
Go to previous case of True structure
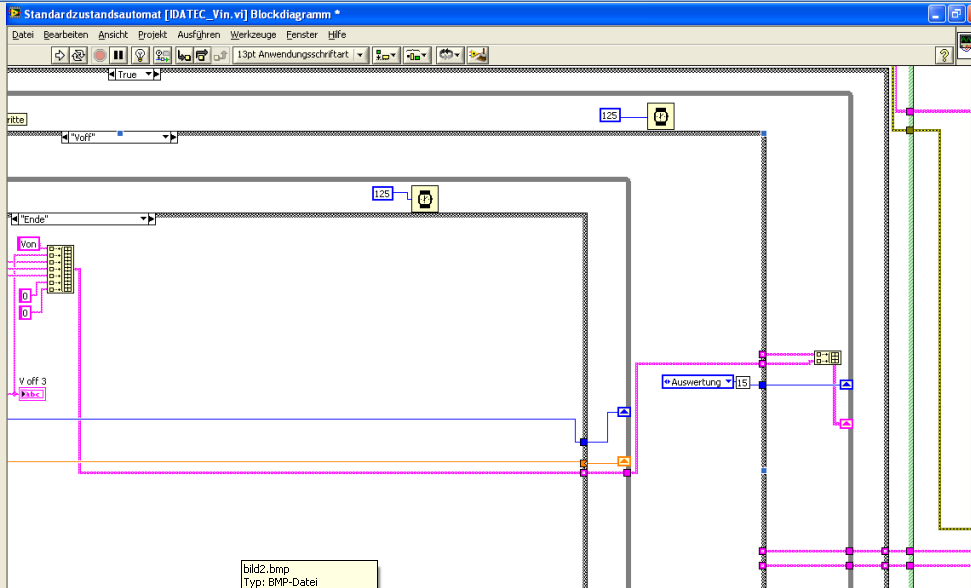pos(111,74)
